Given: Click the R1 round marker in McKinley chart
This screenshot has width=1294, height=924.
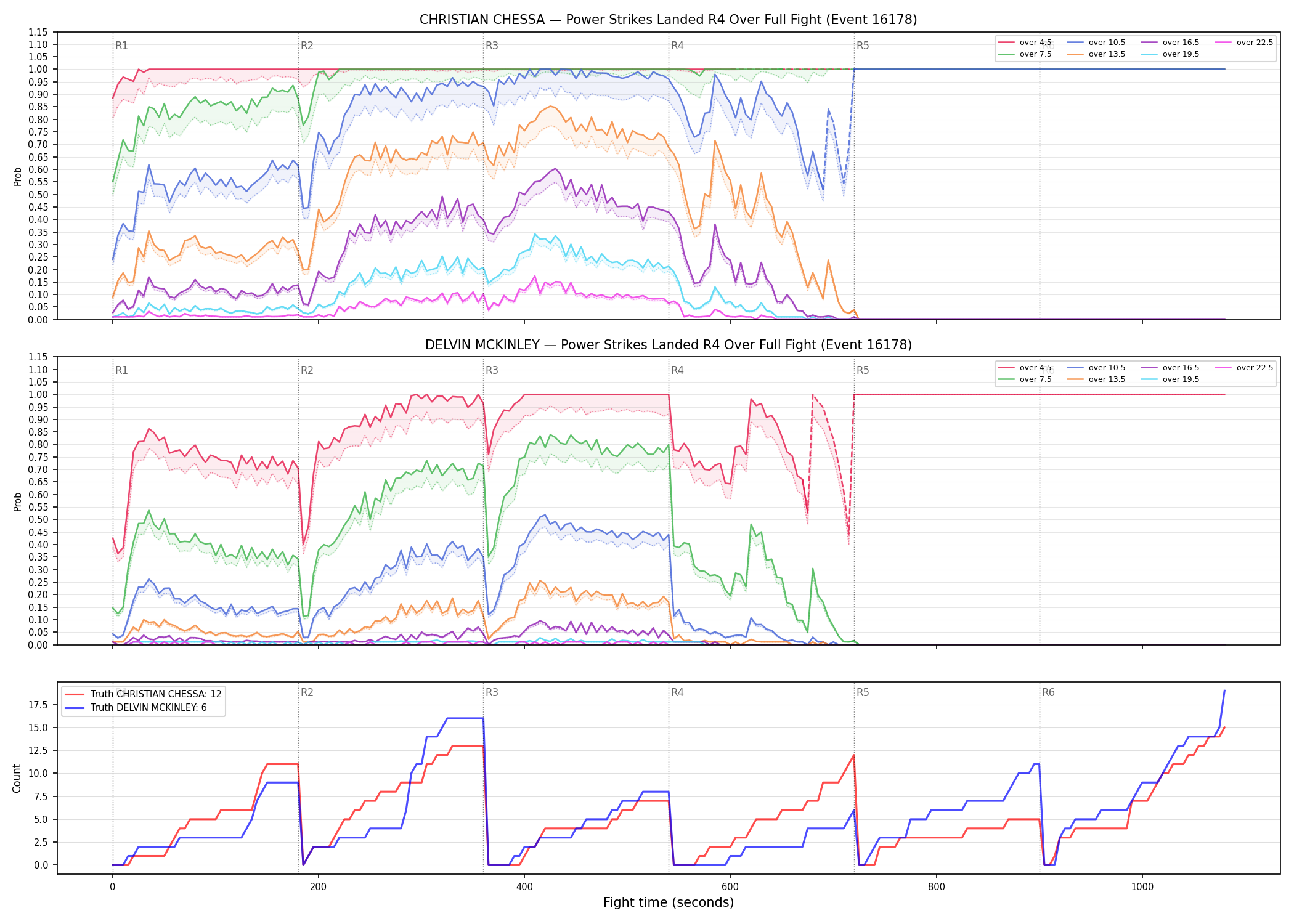Looking at the screenshot, I should pos(121,370).
